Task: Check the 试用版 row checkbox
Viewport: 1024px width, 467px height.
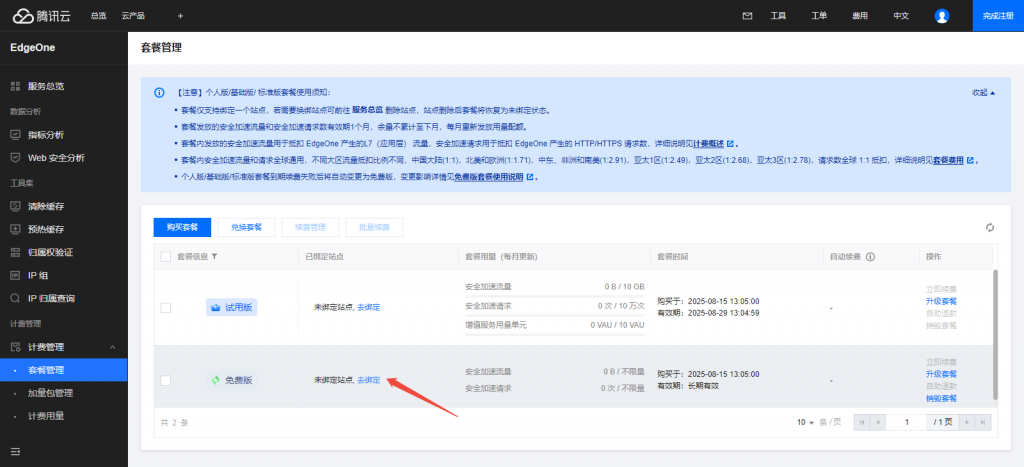Action: (x=166, y=307)
